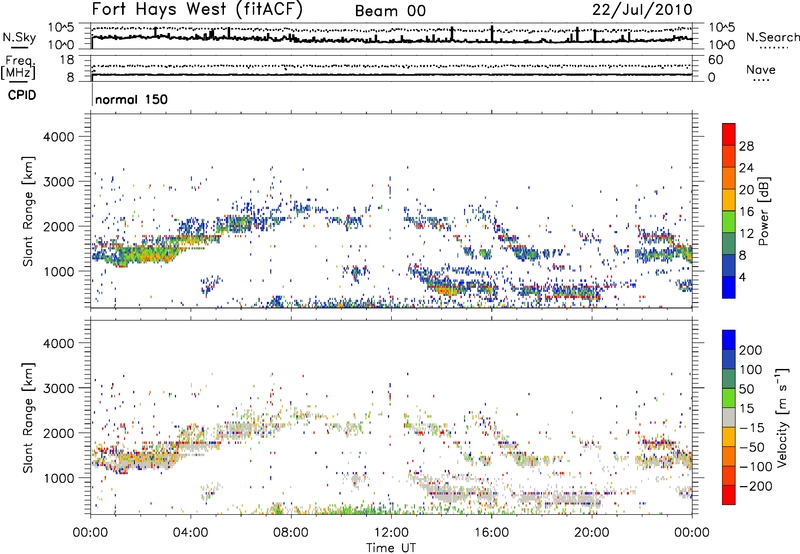
Task: Click the '18' frequency axis tick
Action: point(67,60)
